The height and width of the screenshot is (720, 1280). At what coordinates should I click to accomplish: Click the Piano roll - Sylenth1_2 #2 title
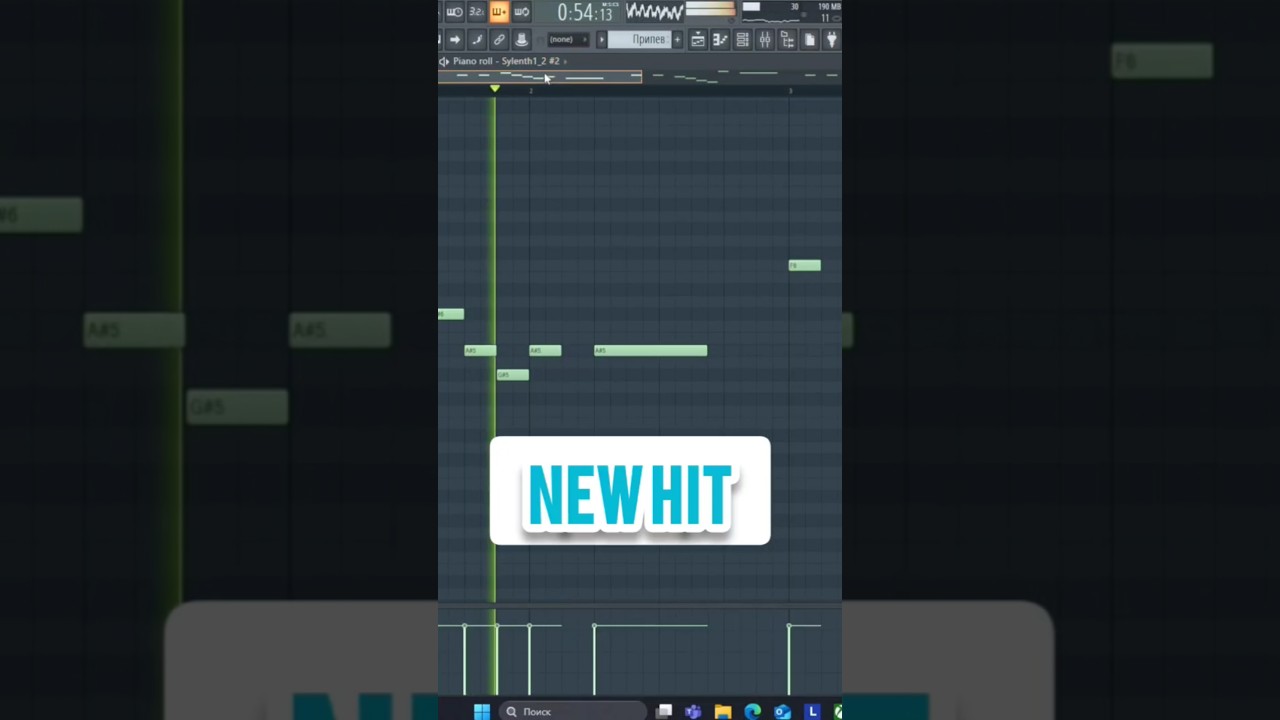[x=506, y=61]
